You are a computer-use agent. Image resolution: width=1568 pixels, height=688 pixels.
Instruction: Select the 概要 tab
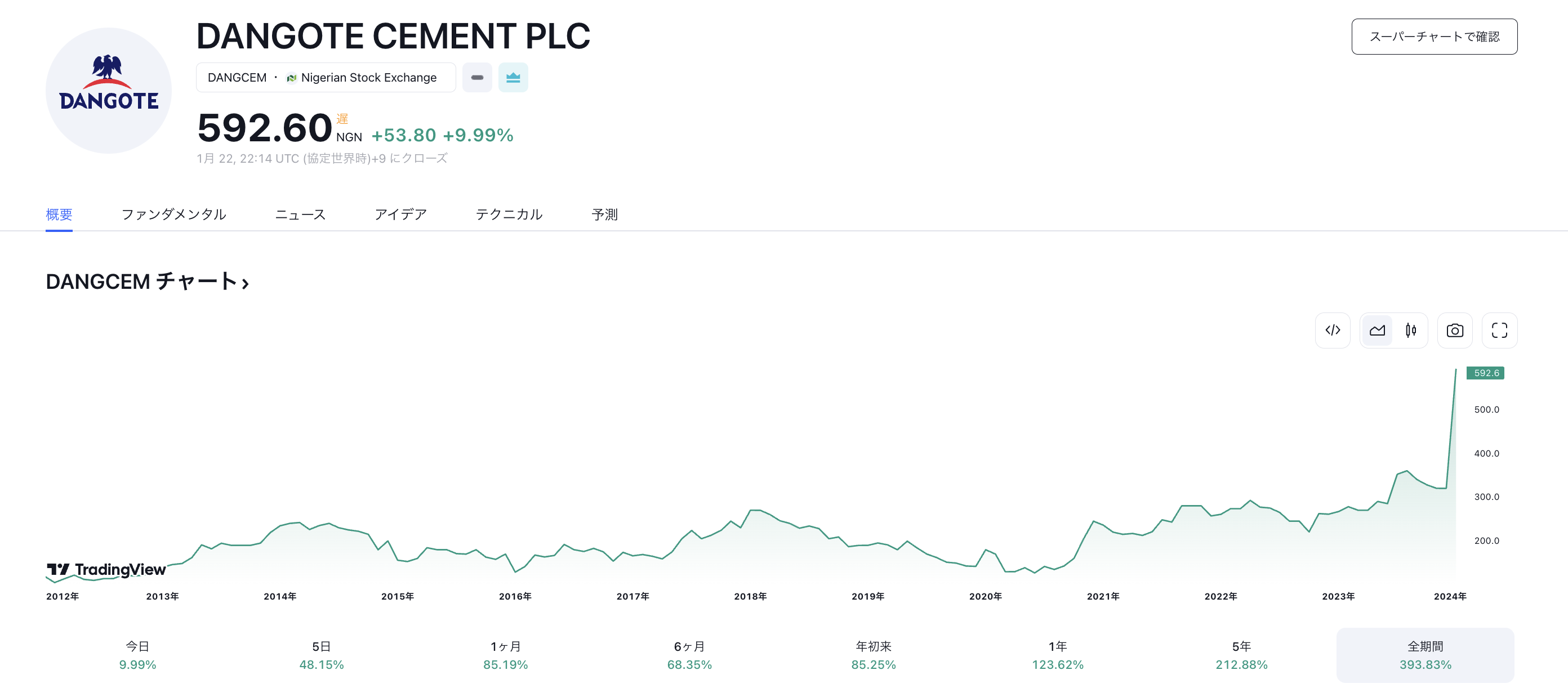point(59,214)
